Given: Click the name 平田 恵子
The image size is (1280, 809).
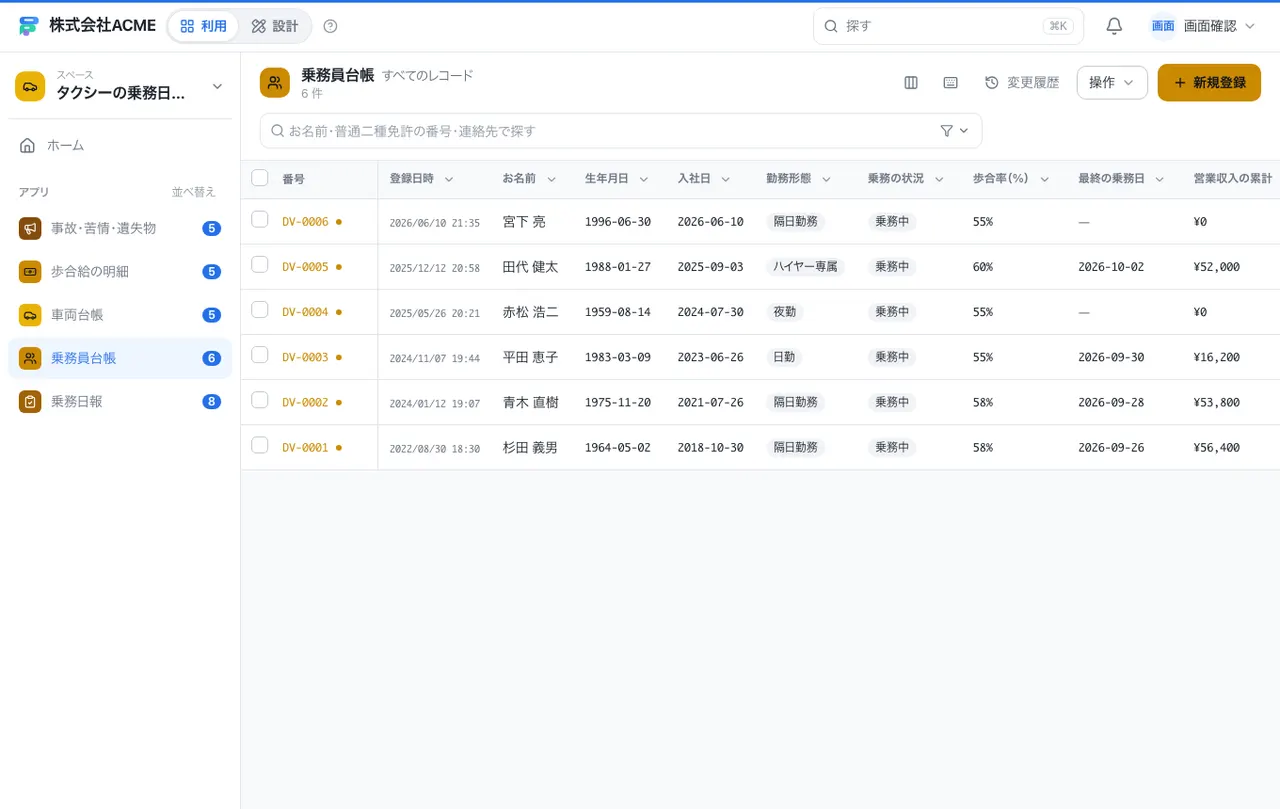Looking at the screenshot, I should point(530,357).
